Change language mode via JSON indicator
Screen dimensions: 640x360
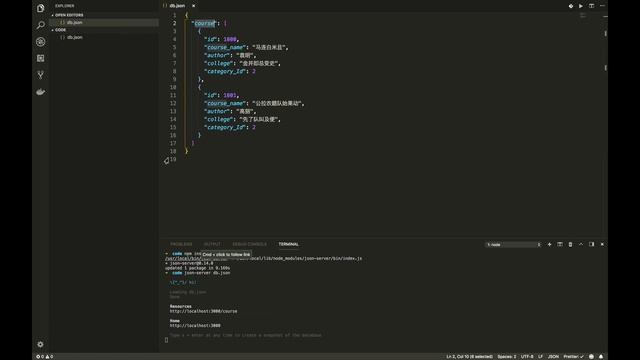(x=553, y=357)
